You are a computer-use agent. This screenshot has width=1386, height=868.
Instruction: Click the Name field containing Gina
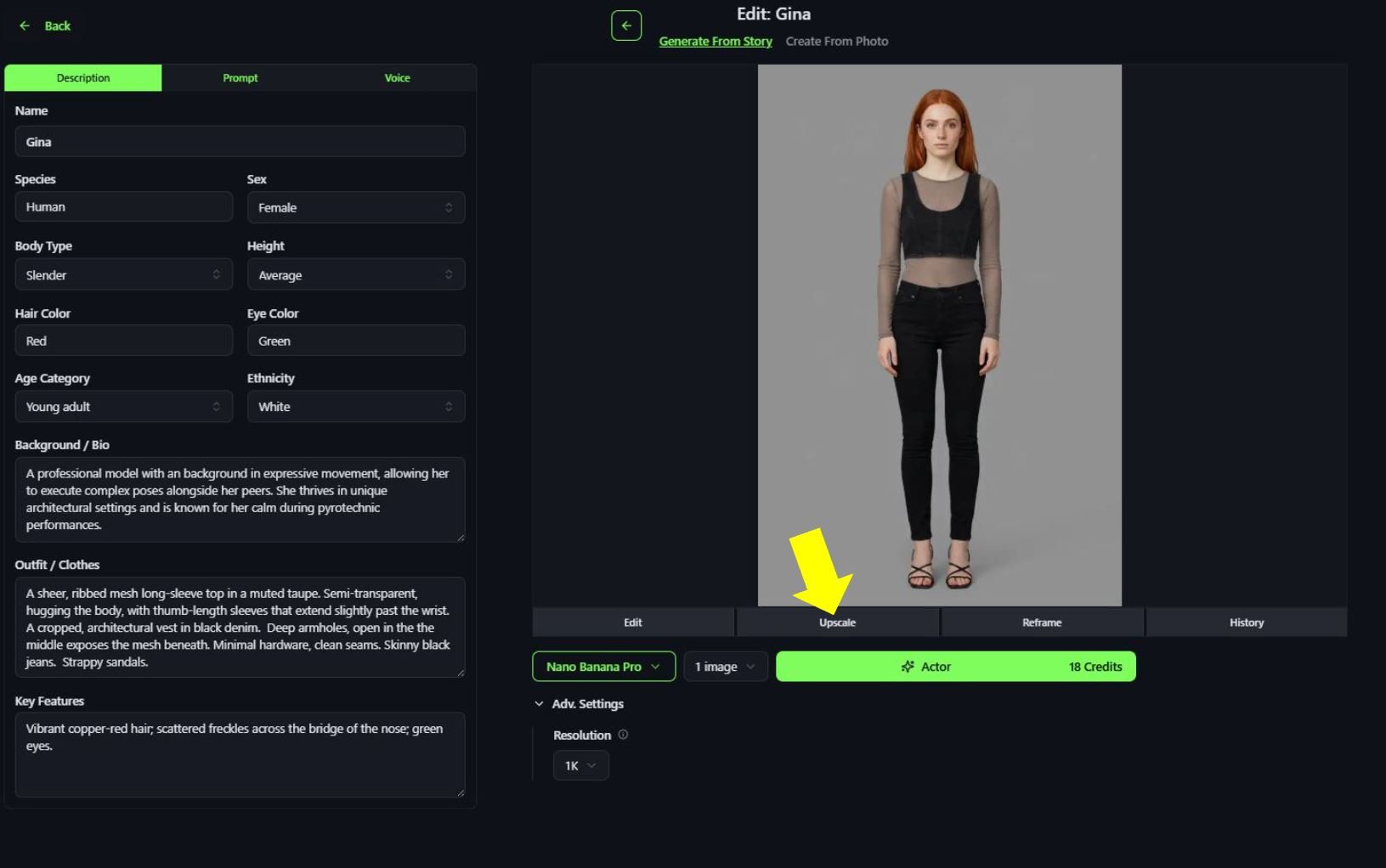(x=240, y=141)
